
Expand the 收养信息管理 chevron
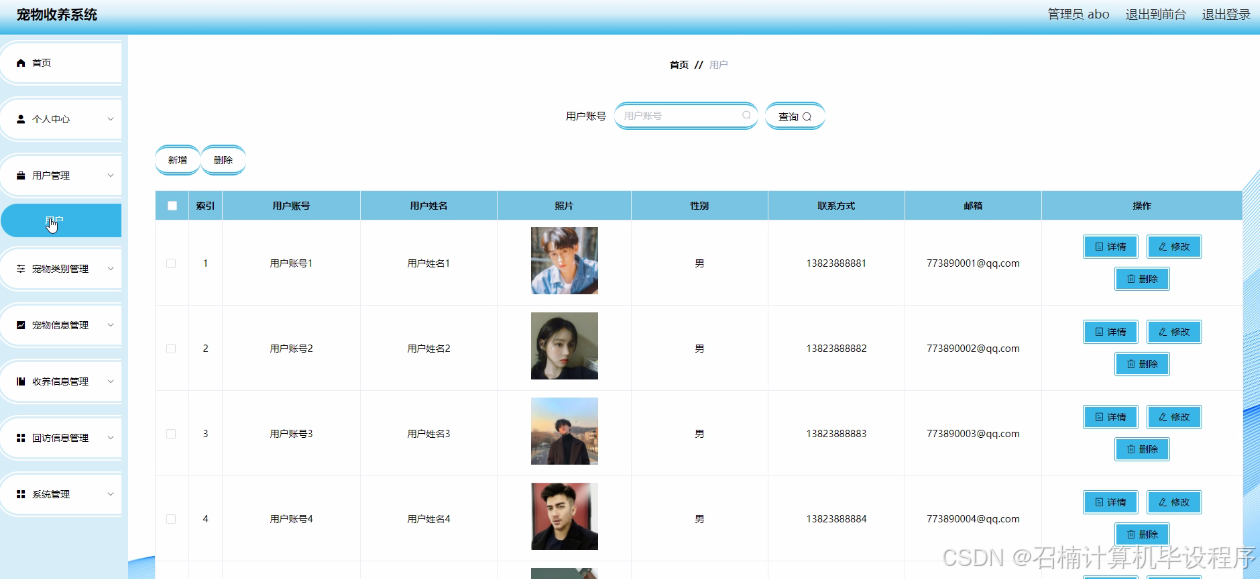tap(110, 382)
